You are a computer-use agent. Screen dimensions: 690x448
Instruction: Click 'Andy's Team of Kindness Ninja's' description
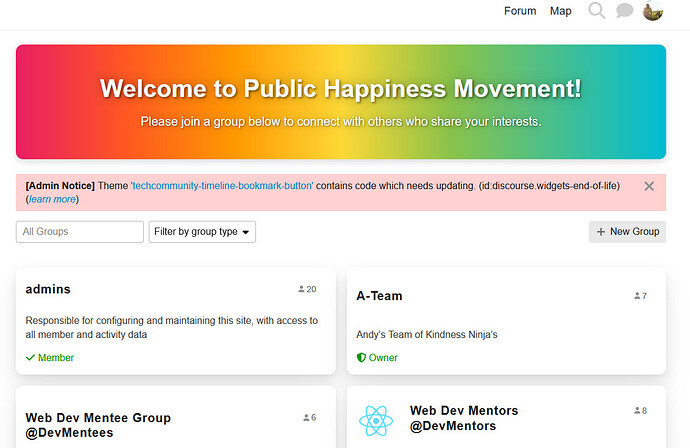tap(427, 334)
